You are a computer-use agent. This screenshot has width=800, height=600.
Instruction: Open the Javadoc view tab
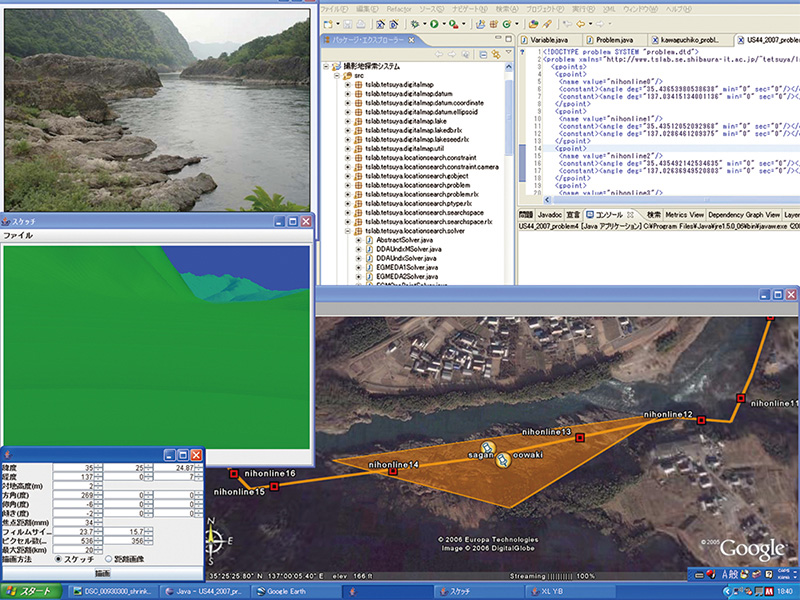coord(550,214)
